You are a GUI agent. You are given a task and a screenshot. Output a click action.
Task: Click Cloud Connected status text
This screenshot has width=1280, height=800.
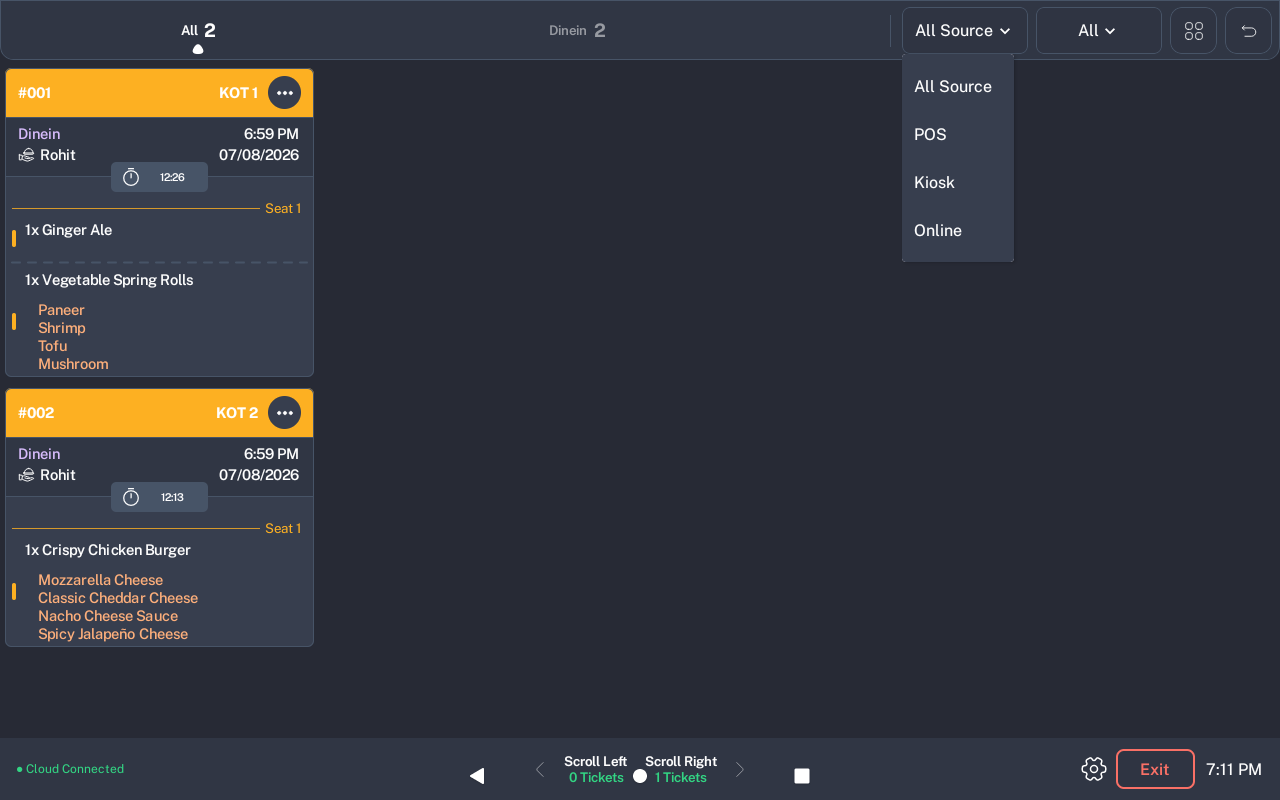click(75, 769)
